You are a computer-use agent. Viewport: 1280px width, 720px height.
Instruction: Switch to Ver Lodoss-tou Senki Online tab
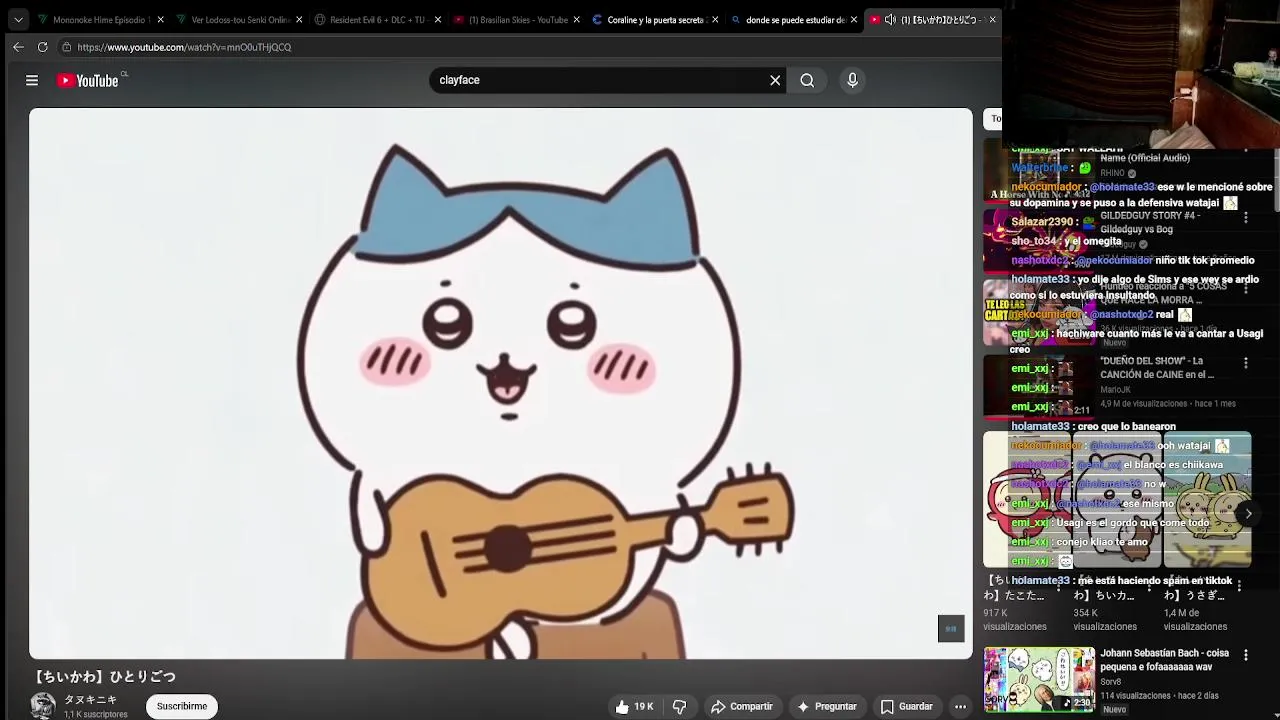[238, 19]
